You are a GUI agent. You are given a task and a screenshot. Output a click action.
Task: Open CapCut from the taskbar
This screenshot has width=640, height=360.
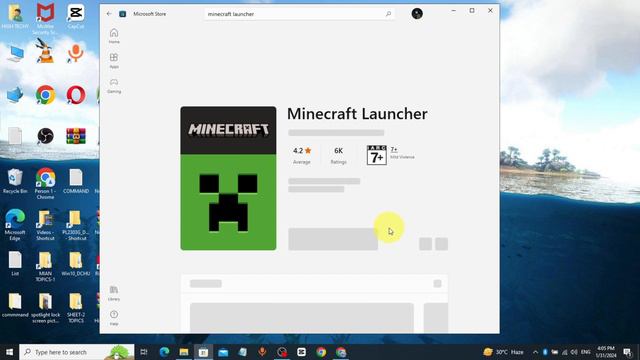pyautogui.click(x=301, y=352)
